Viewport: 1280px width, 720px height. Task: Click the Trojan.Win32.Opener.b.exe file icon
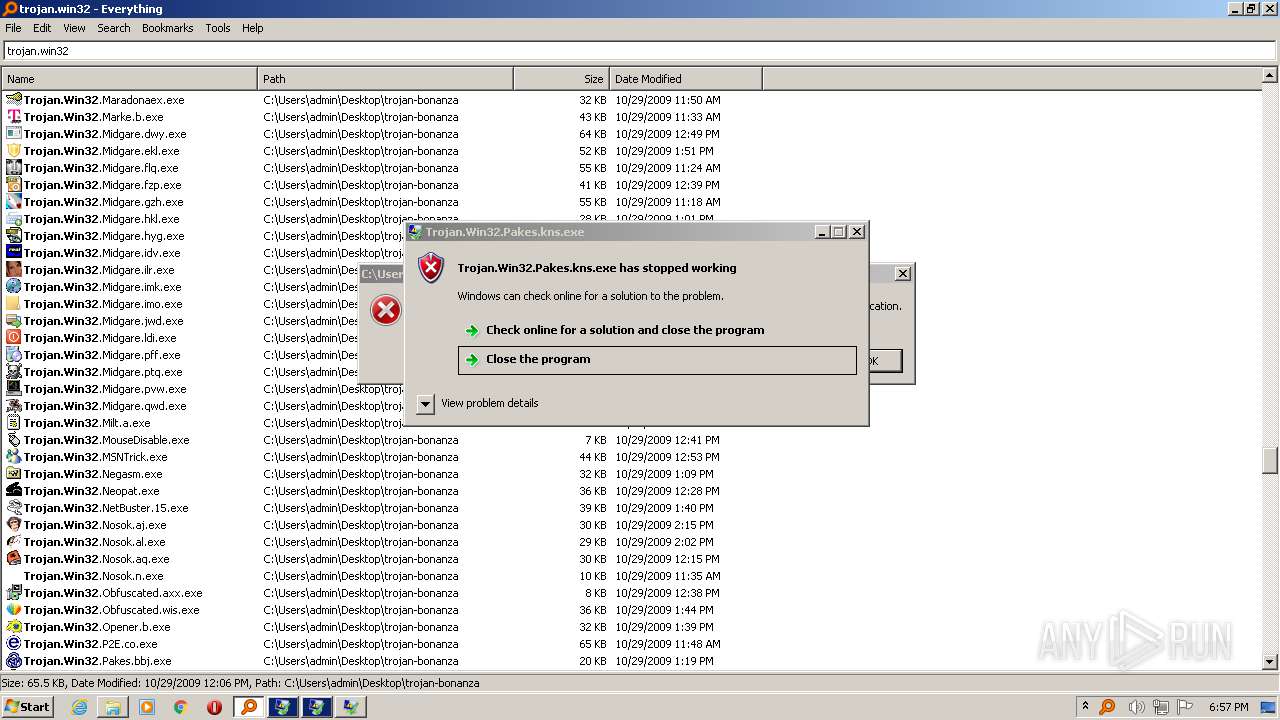(14, 627)
